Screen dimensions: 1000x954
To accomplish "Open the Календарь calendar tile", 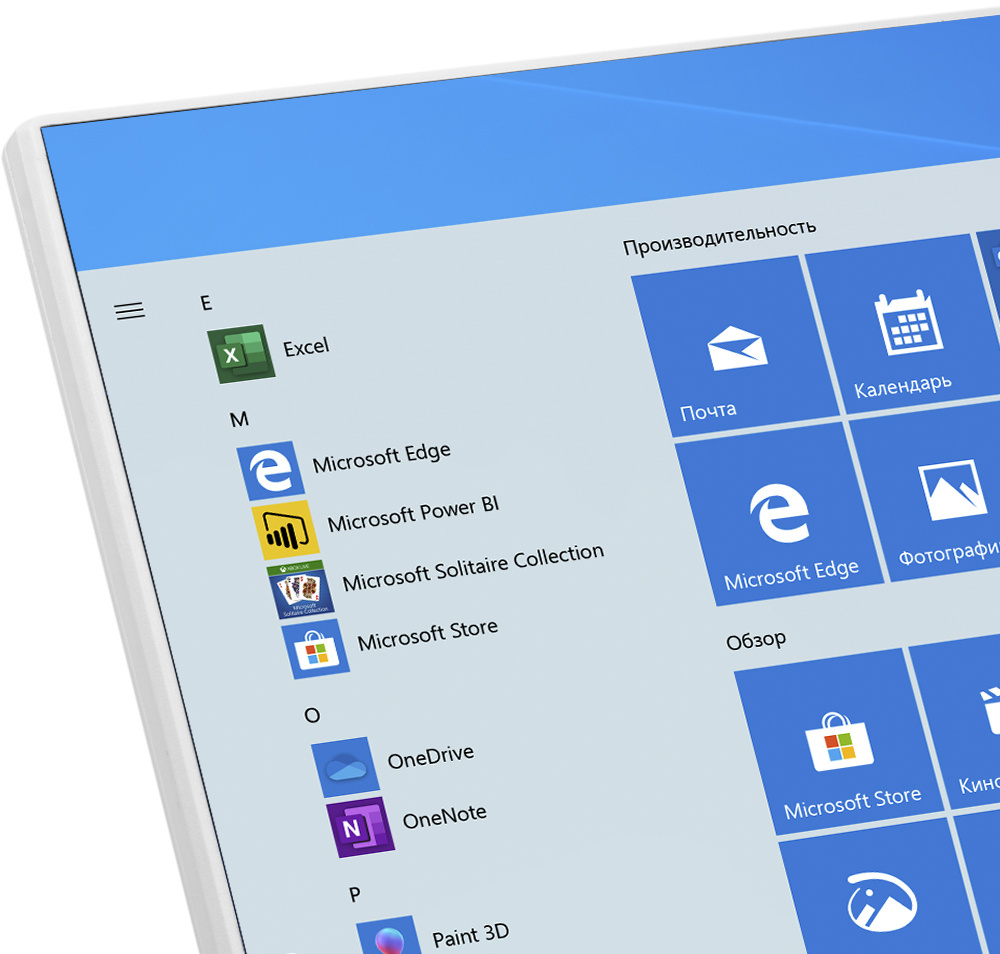I will click(x=902, y=324).
